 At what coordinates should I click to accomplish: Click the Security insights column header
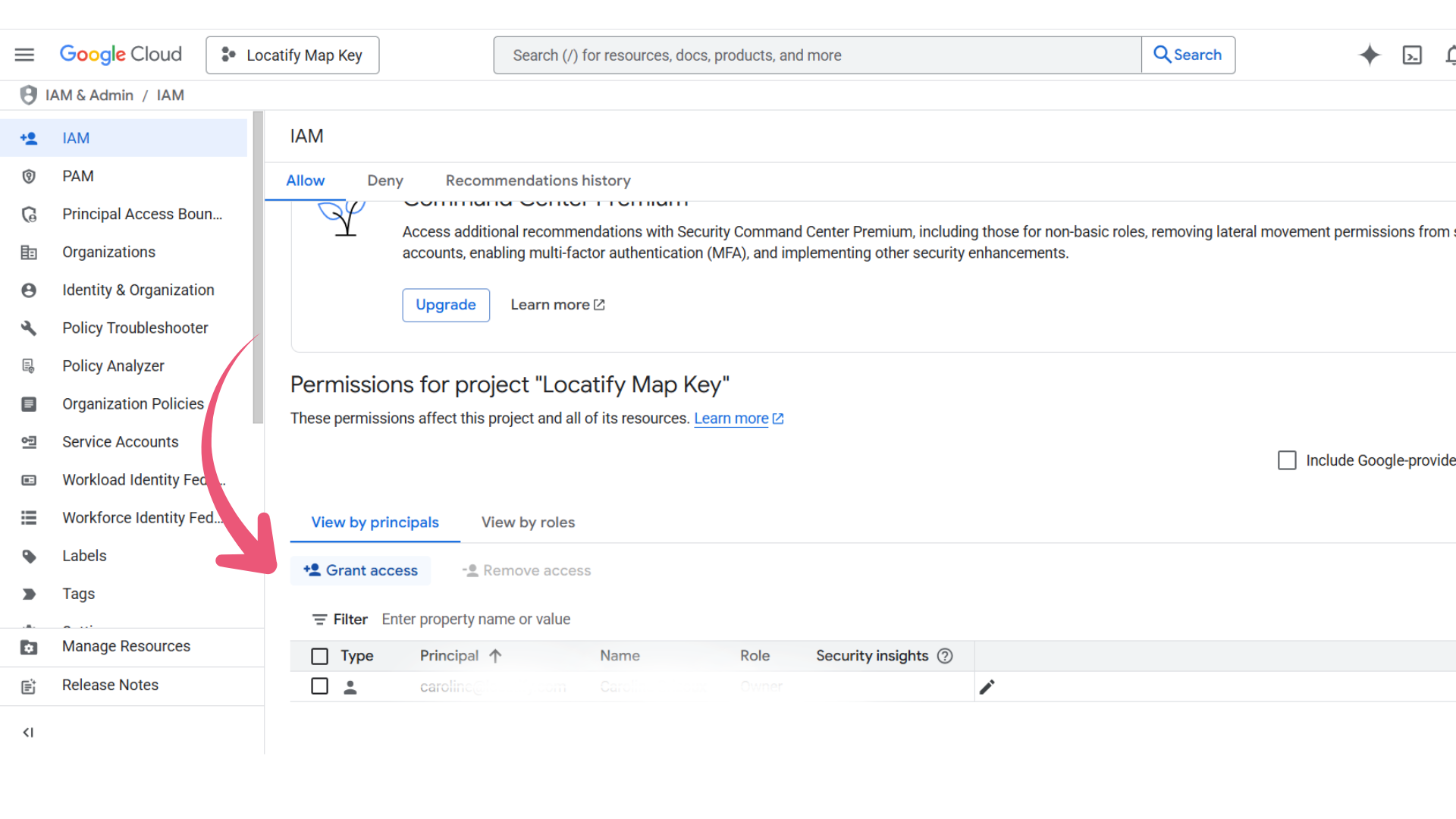pyautogui.click(x=872, y=656)
